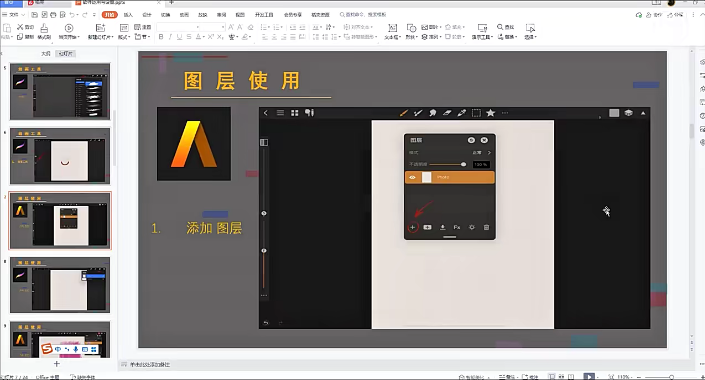This screenshot has width=705, height=380.
Task: Open the slide layout dropdown
Action: [x=124, y=37]
